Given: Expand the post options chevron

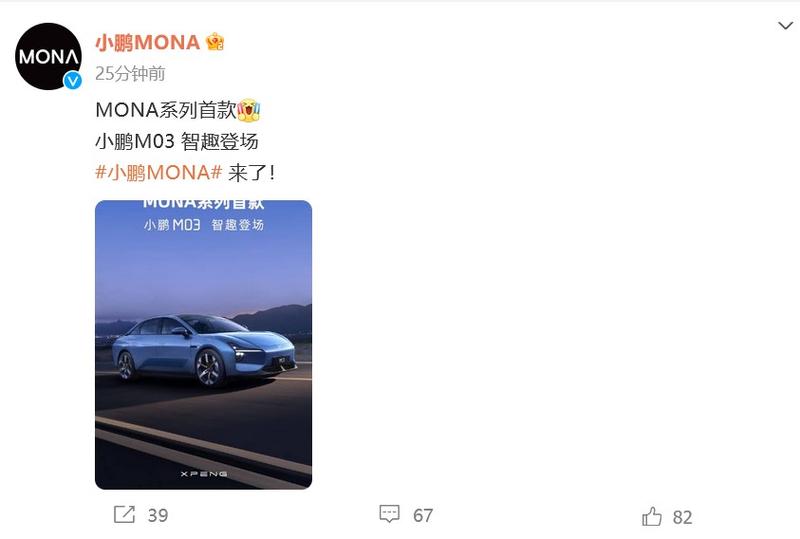Looking at the screenshot, I should coord(785,25).
